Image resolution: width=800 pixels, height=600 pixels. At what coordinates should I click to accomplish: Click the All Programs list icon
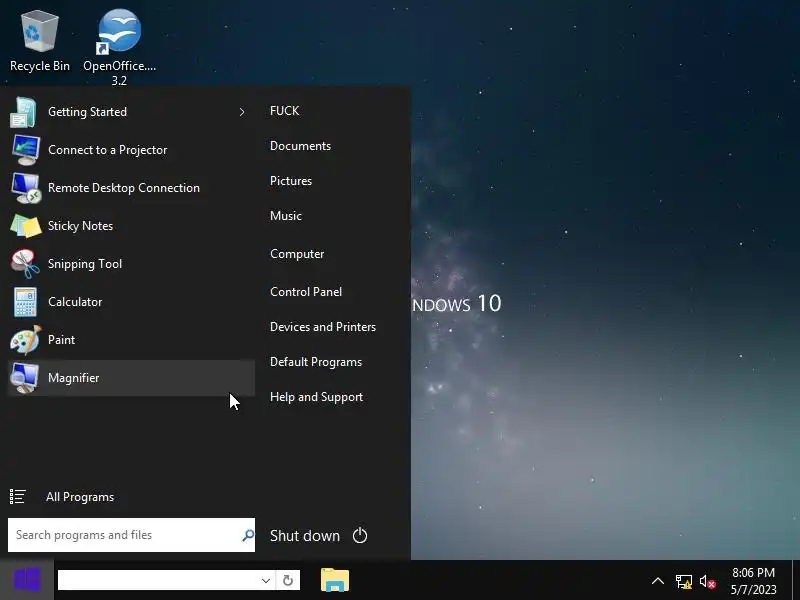click(x=17, y=496)
